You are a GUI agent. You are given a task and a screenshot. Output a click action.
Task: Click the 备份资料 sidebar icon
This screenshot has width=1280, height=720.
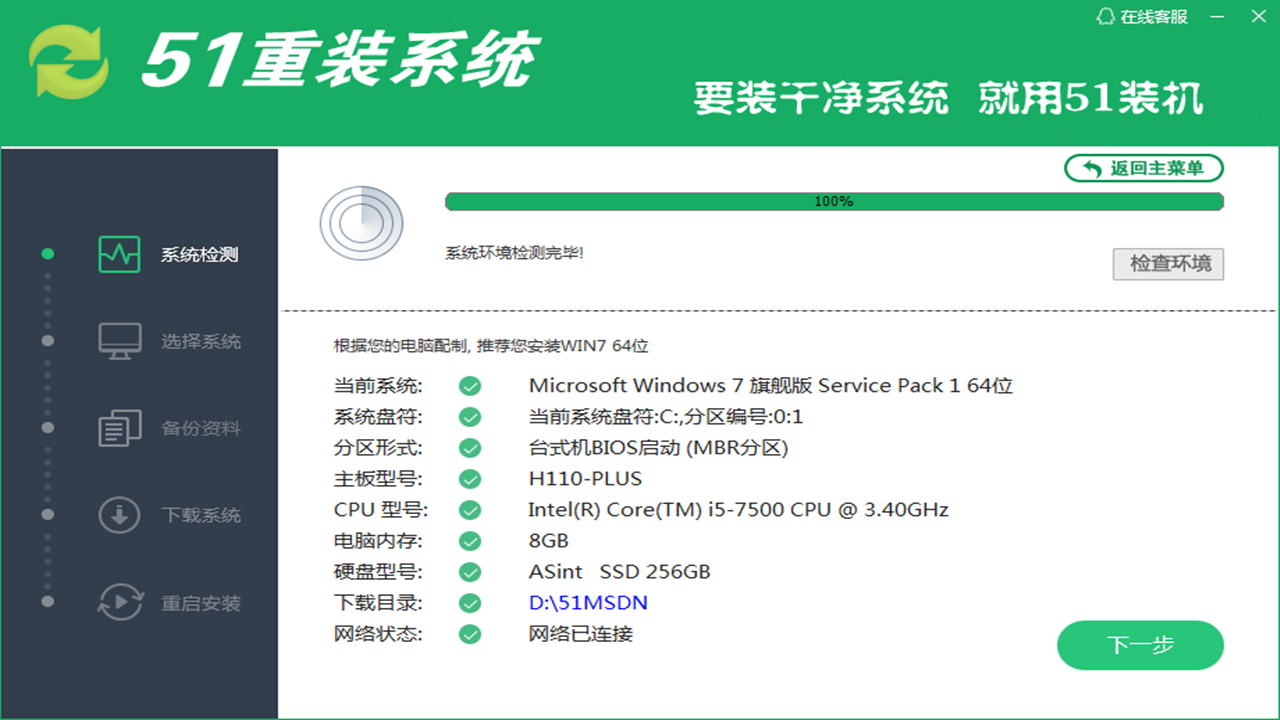pyautogui.click(x=119, y=427)
